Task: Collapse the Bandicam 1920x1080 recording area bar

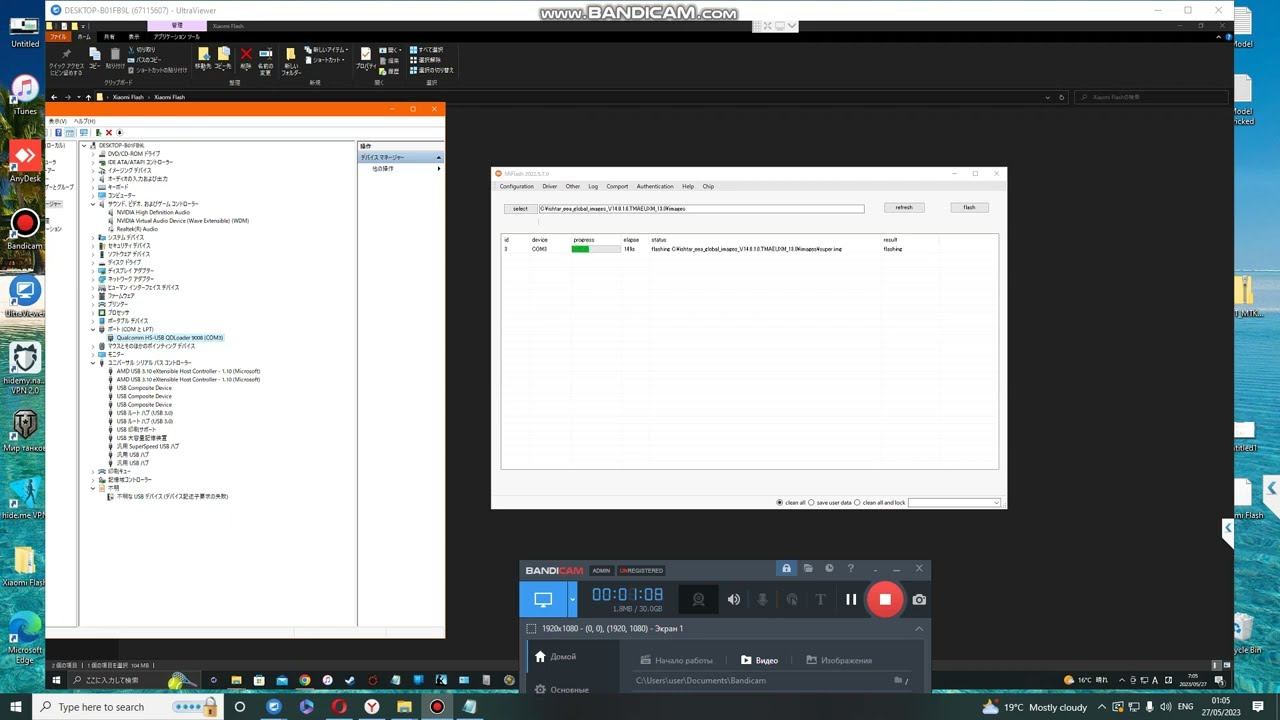Action: coord(919,628)
